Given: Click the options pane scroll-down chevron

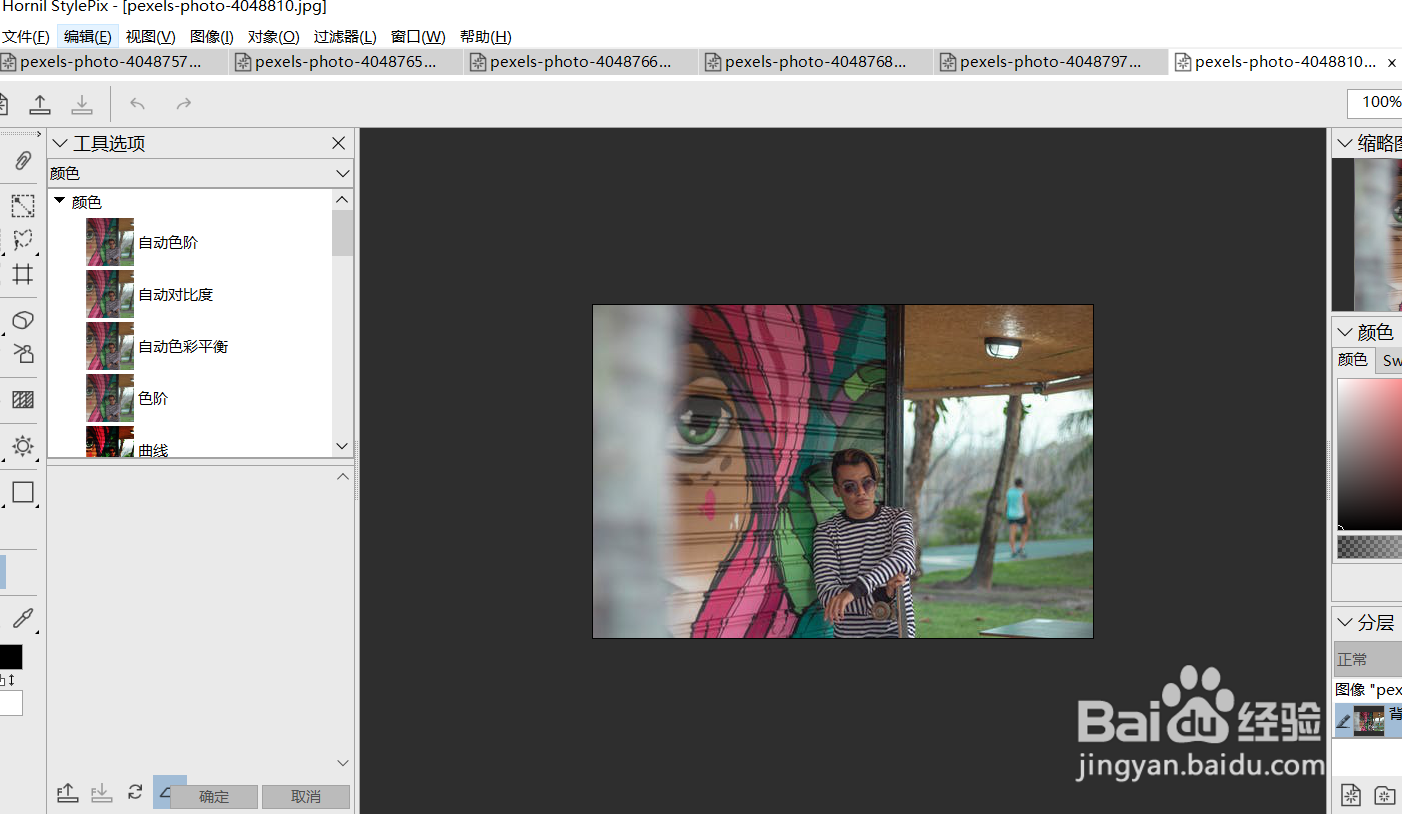Looking at the screenshot, I should 343,763.
